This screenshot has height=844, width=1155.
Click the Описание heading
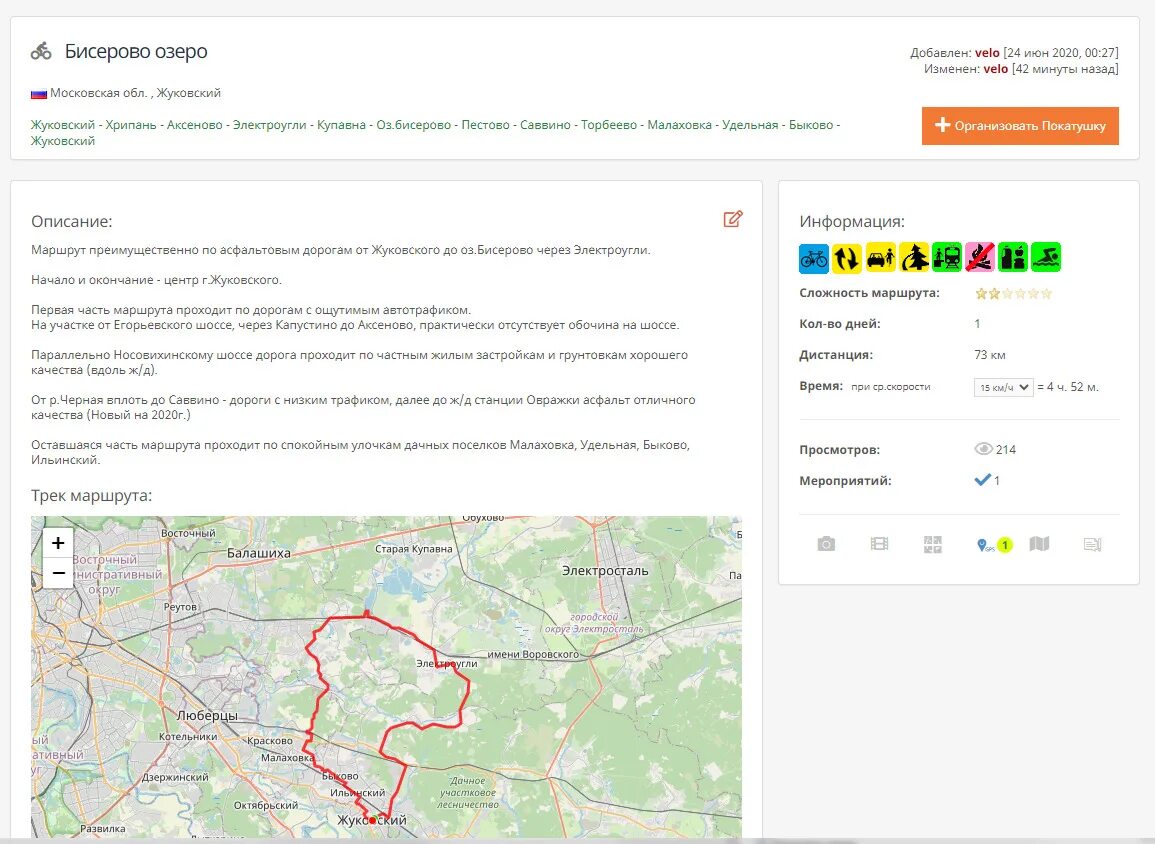click(71, 222)
